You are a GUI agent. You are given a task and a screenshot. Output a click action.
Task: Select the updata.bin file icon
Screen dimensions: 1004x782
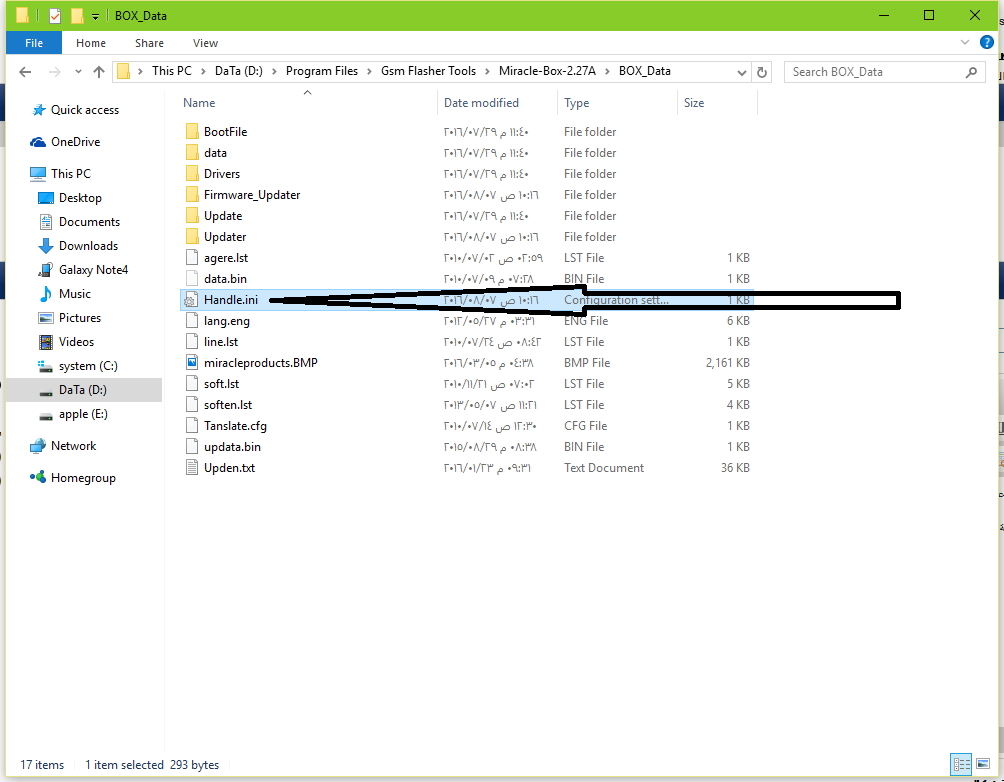[x=192, y=447]
